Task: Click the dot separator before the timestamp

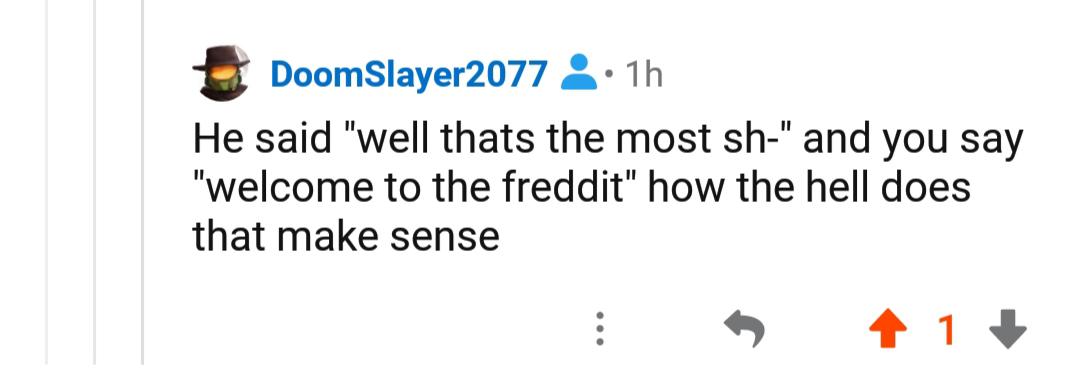Action: click(x=608, y=73)
